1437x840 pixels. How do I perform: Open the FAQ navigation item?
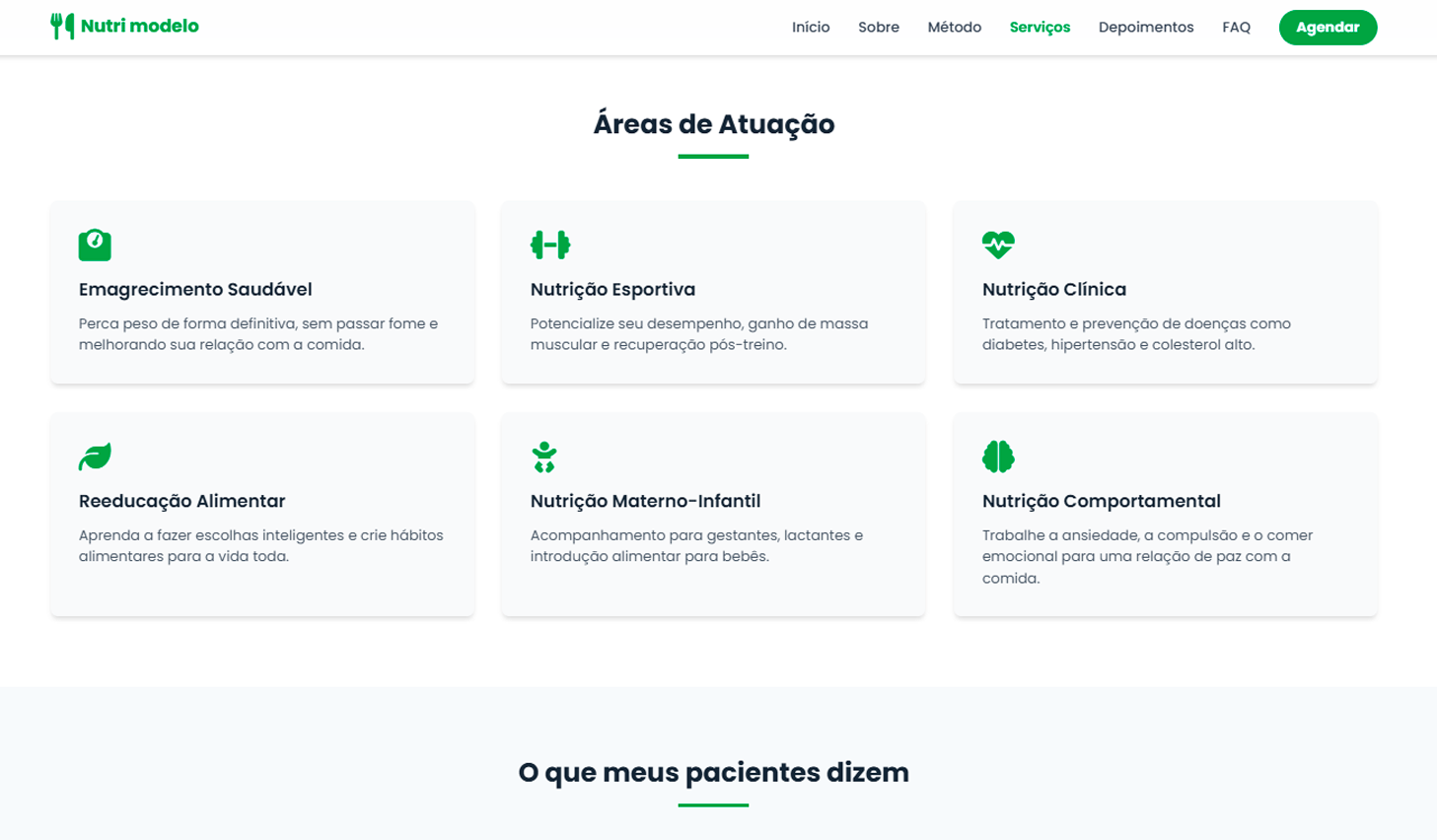point(1236,28)
